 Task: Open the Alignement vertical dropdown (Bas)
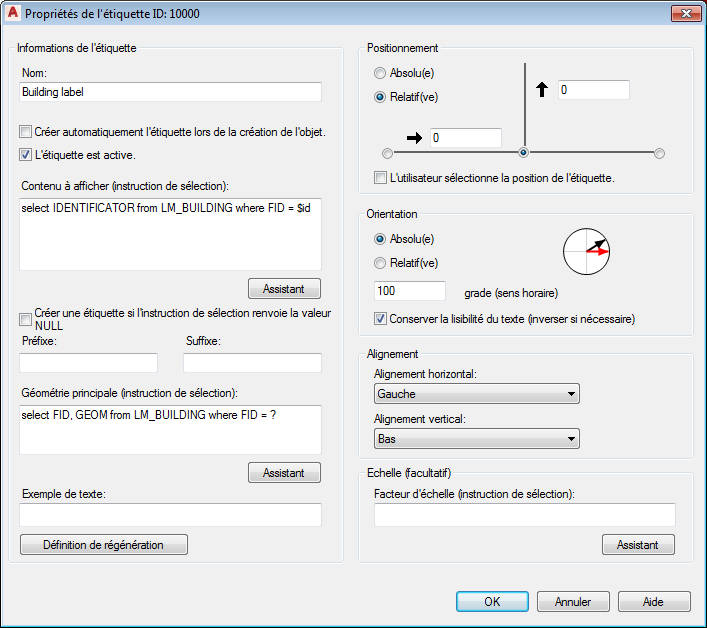click(x=477, y=439)
